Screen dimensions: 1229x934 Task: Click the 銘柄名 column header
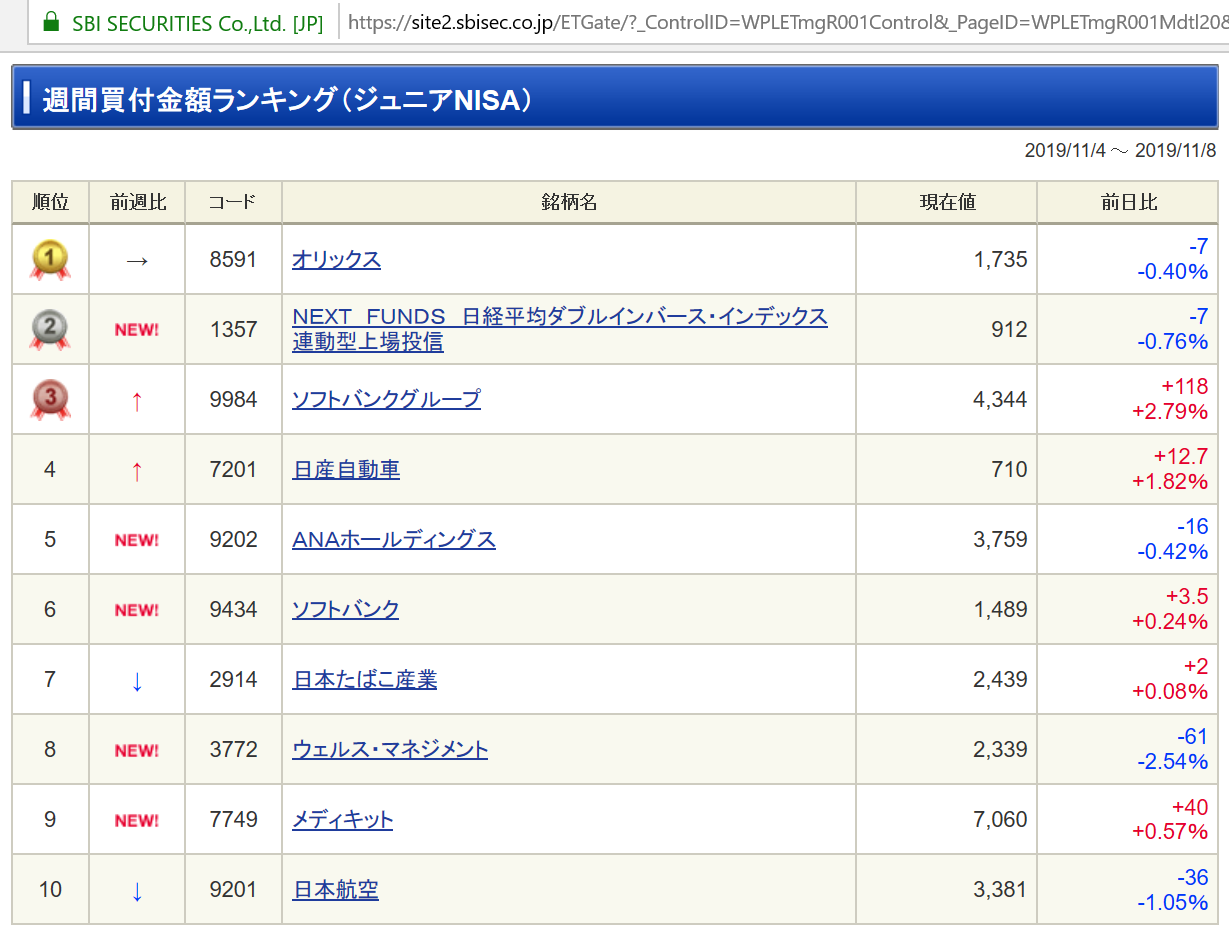click(569, 202)
